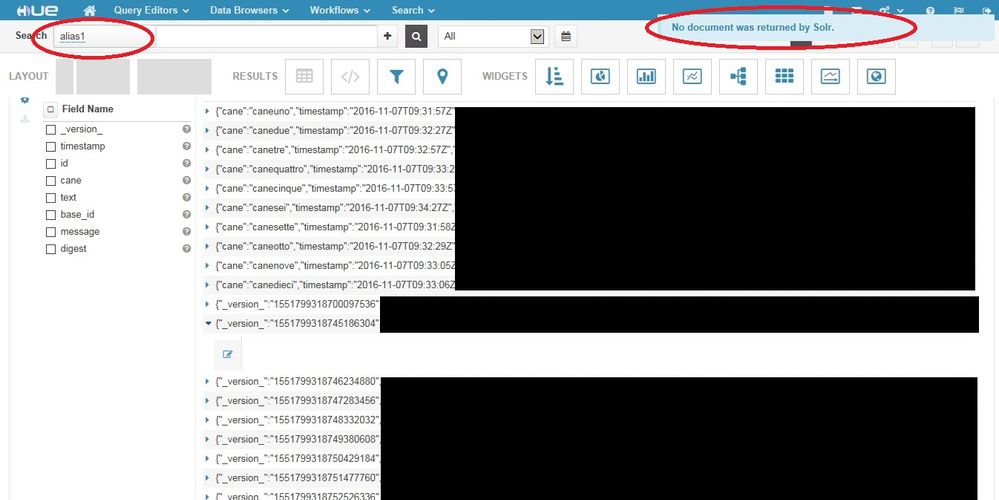Check the digest field
Screen dimensions: 999x500
pos(51,250)
